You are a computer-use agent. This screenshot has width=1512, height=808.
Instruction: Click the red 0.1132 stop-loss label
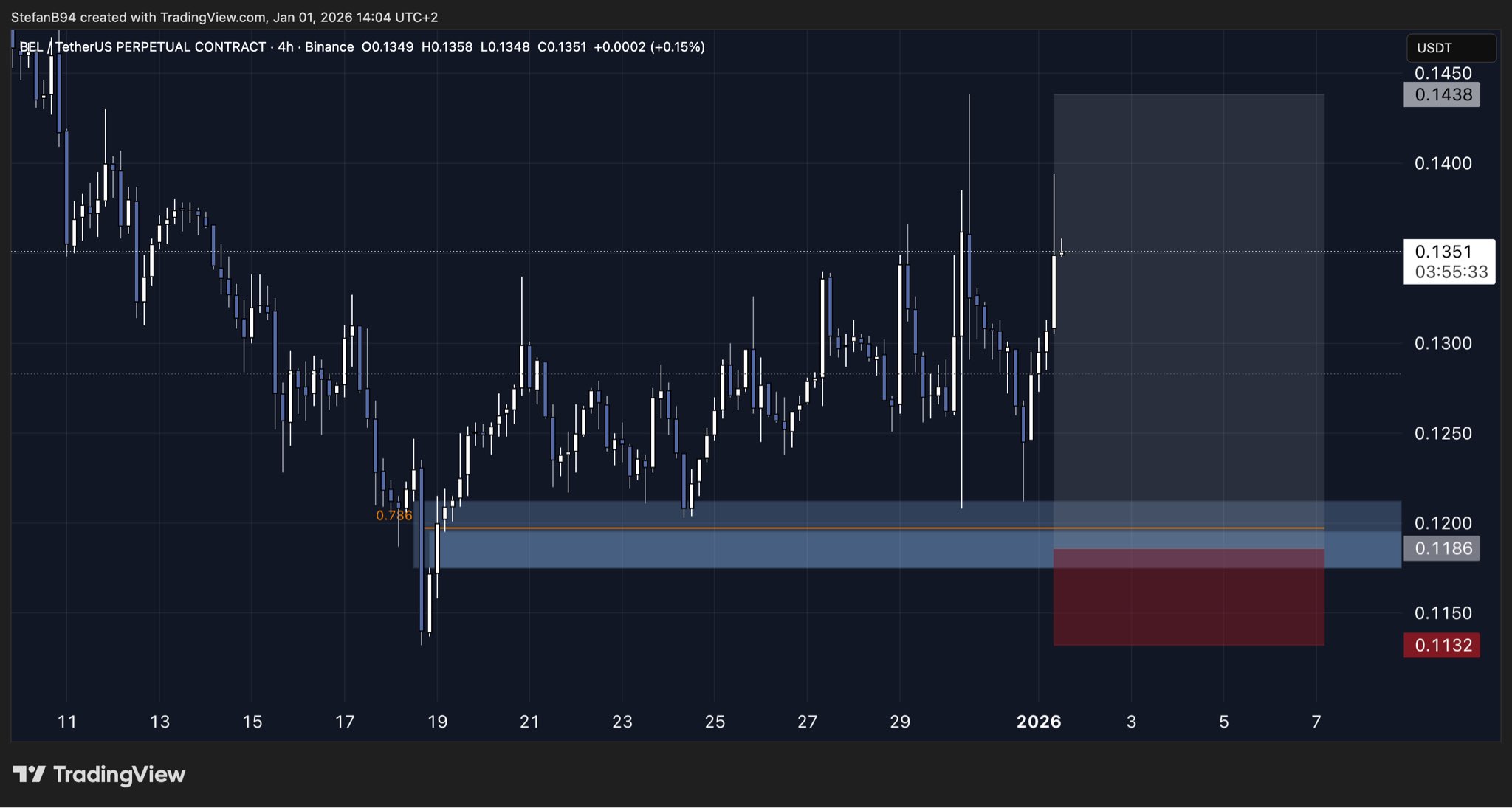(x=1441, y=645)
